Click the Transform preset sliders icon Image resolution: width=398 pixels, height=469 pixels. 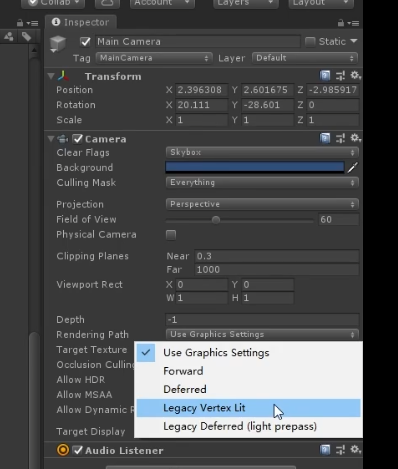pos(340,76)
